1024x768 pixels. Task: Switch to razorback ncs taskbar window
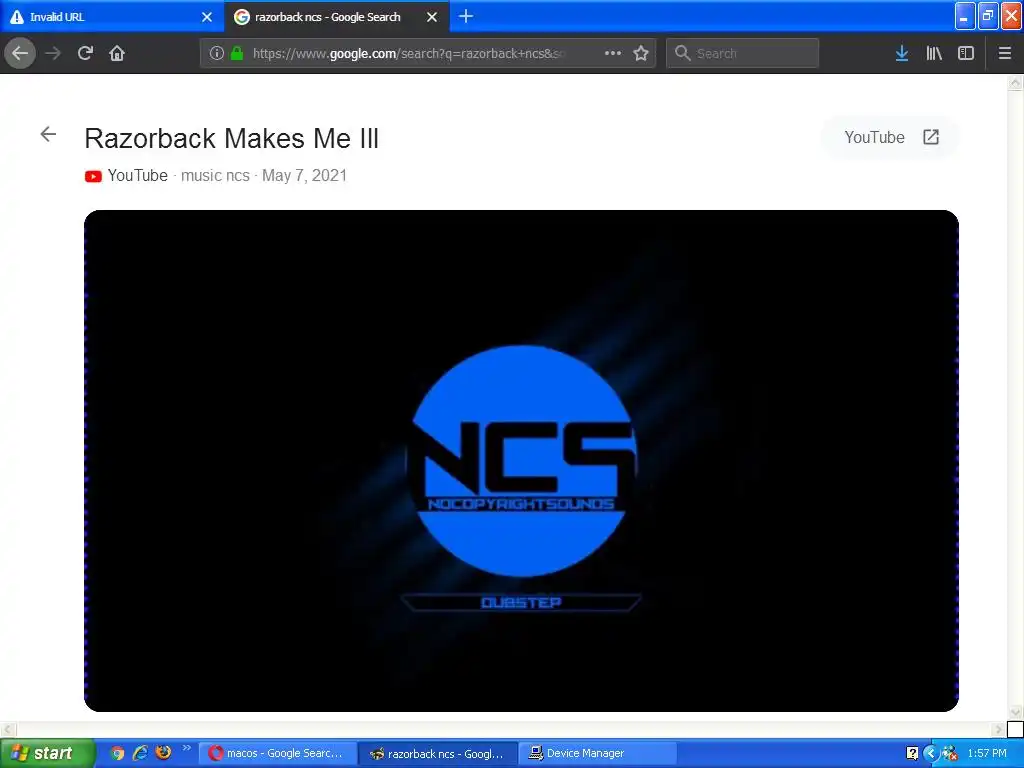click(438, 754)
